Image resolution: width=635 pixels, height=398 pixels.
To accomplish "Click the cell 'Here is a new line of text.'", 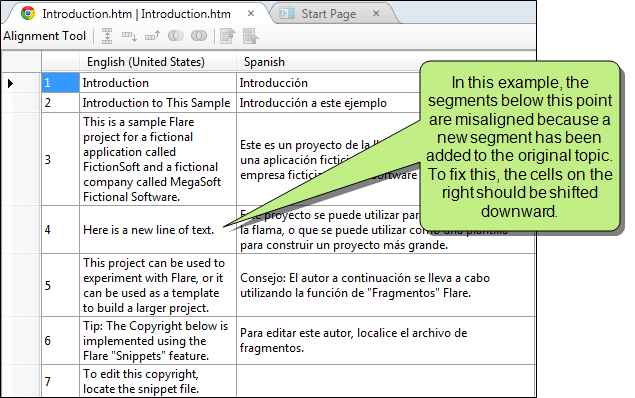I will click(x=158, y=230).
